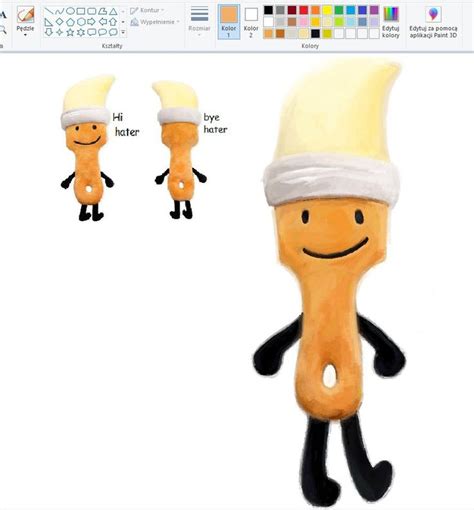Pick the custom black swatch in bottom row
474x510 pixels.
point(315,34)
